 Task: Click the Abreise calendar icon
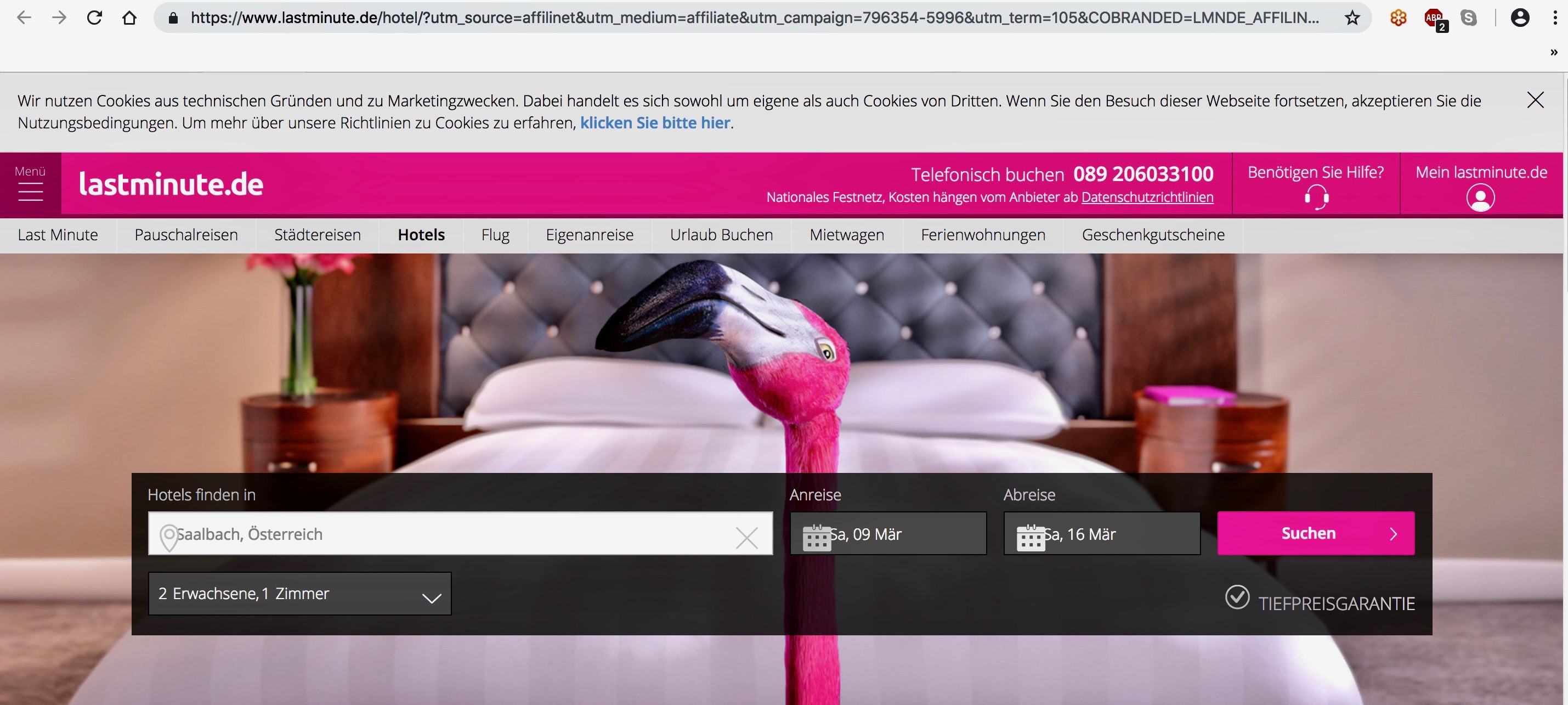click(1031, 537)
